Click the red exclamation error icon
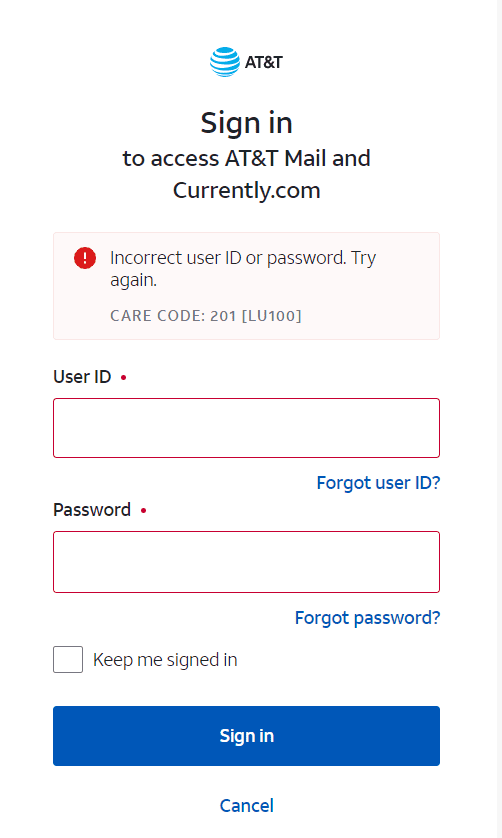 [85, 258]
